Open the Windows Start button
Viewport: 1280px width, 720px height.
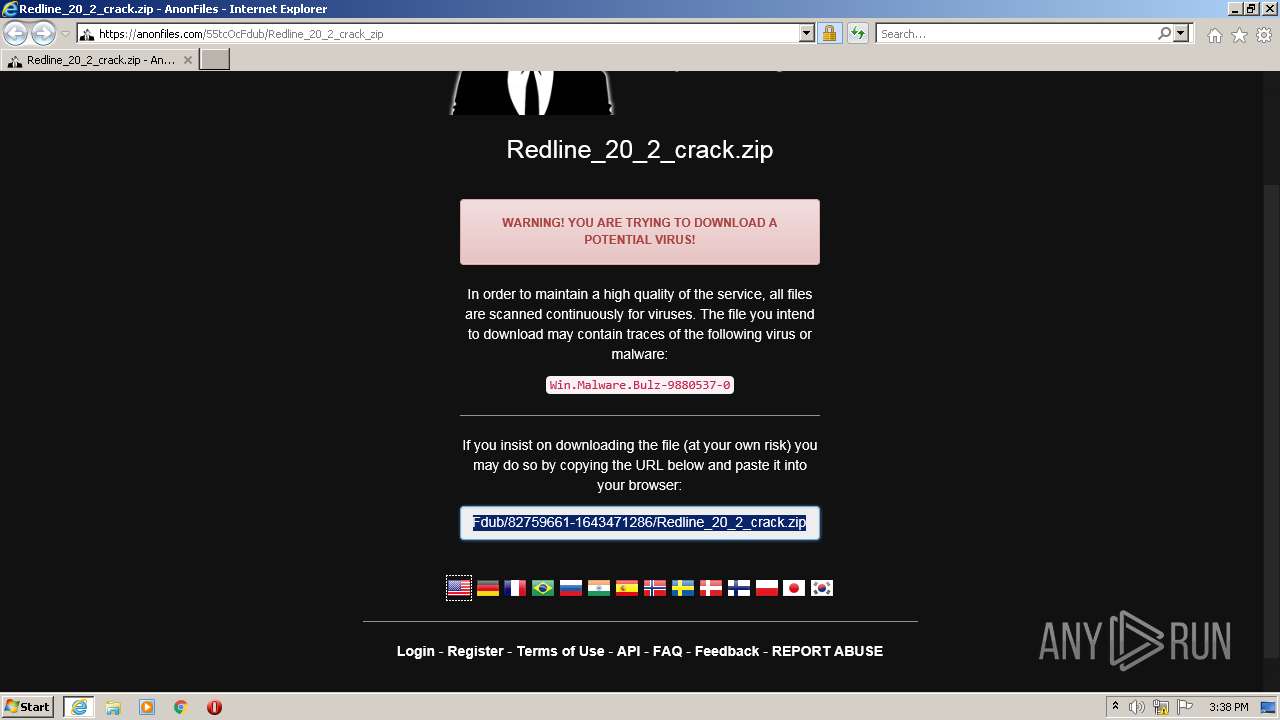coord(27,707)
